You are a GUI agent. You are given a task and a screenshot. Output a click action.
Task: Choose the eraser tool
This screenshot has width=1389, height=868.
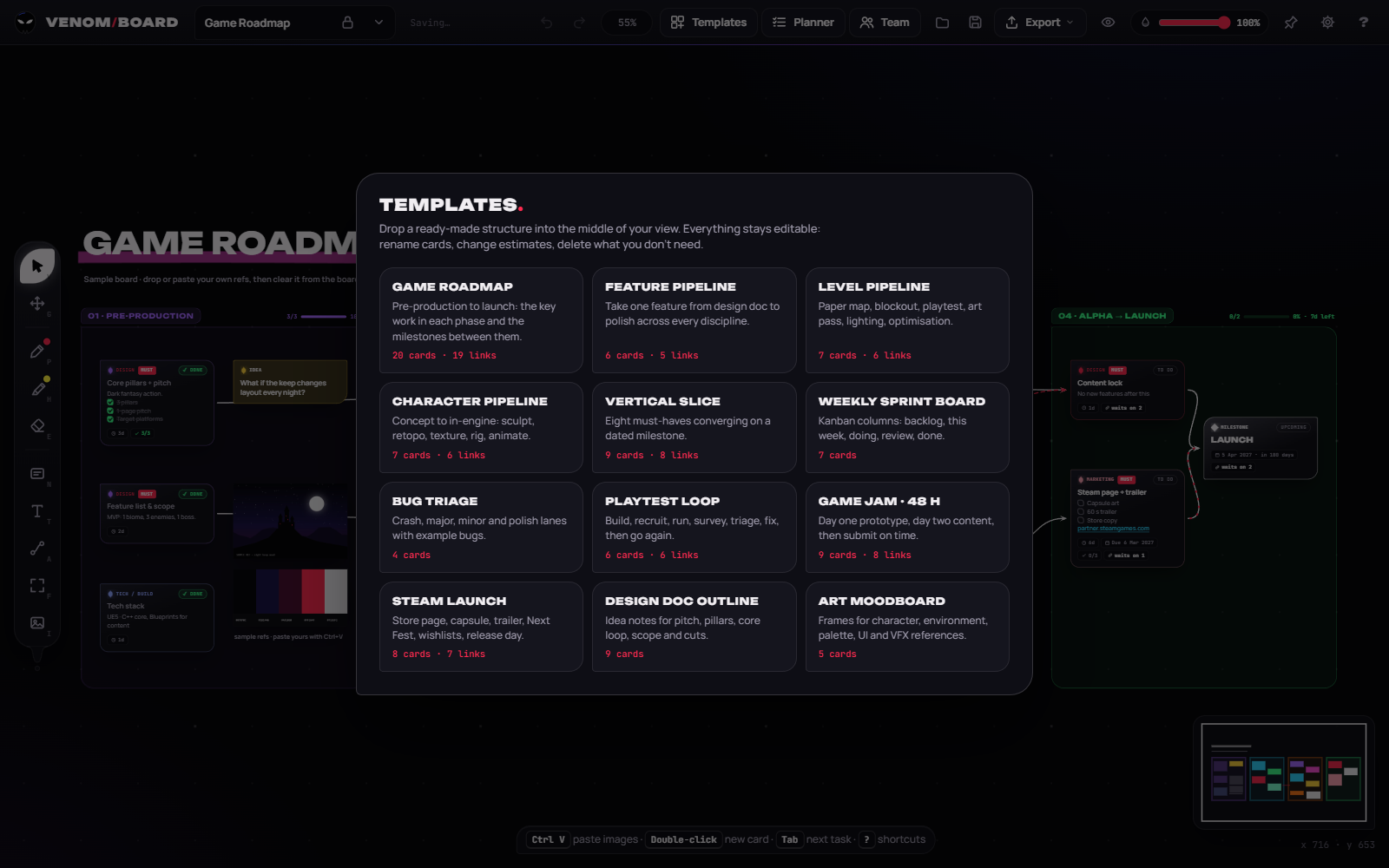point(37,425)
